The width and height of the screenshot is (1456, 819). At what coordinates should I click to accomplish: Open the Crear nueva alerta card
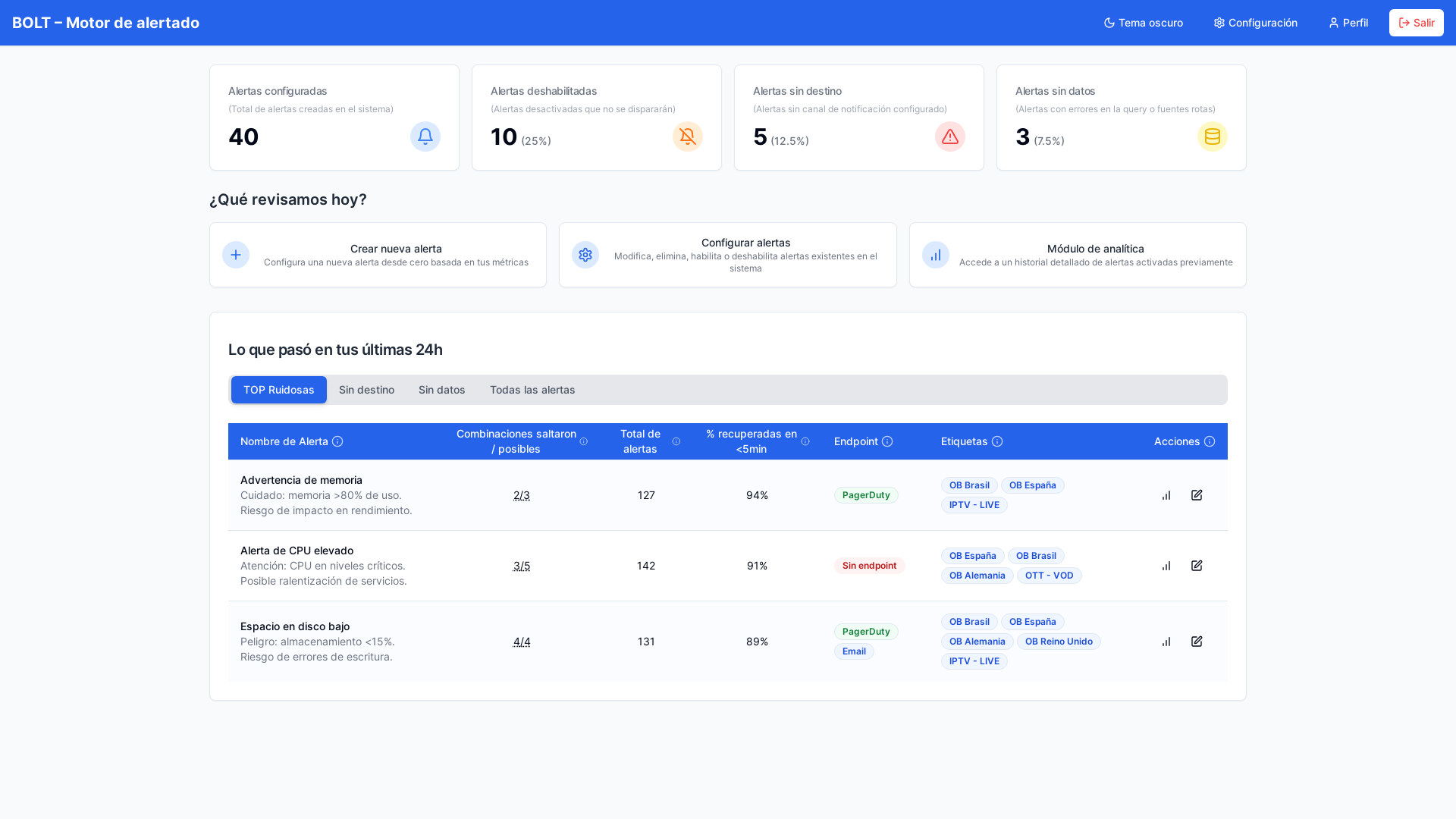(378, 255)
